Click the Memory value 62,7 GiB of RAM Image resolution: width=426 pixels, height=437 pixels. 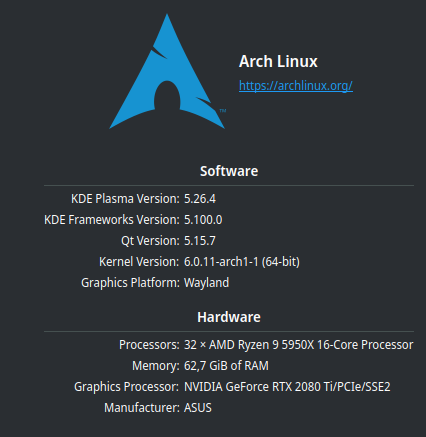point(226,366)
